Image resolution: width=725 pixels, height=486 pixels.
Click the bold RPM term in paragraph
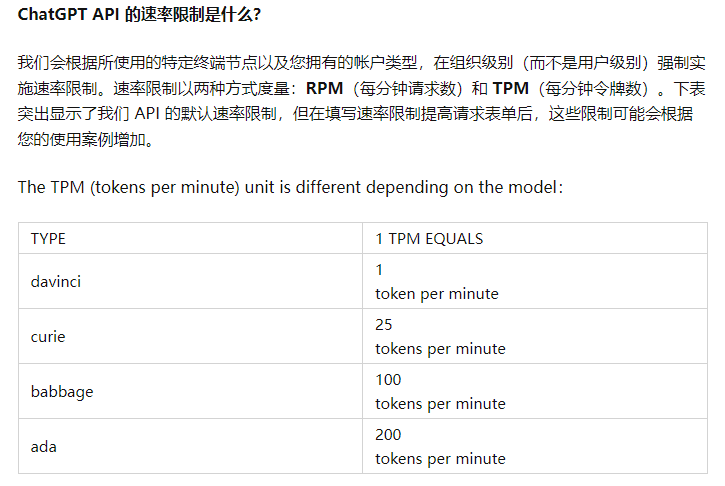point(325,88)
